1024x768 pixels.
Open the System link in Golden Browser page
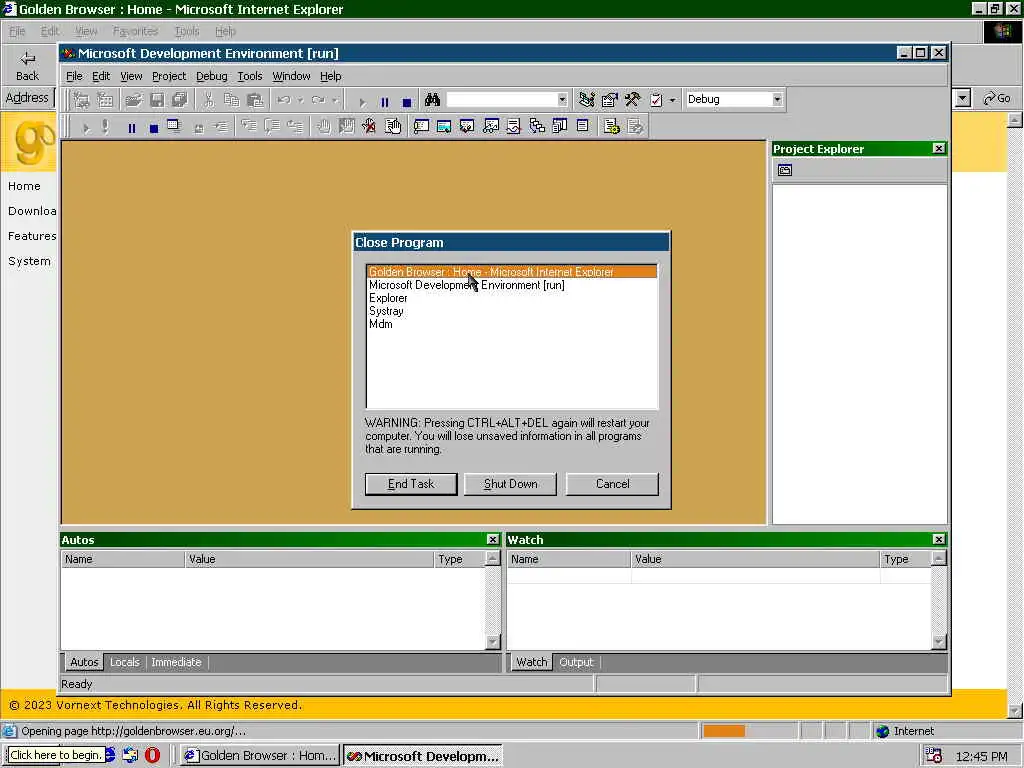click(x=29, y=261)
